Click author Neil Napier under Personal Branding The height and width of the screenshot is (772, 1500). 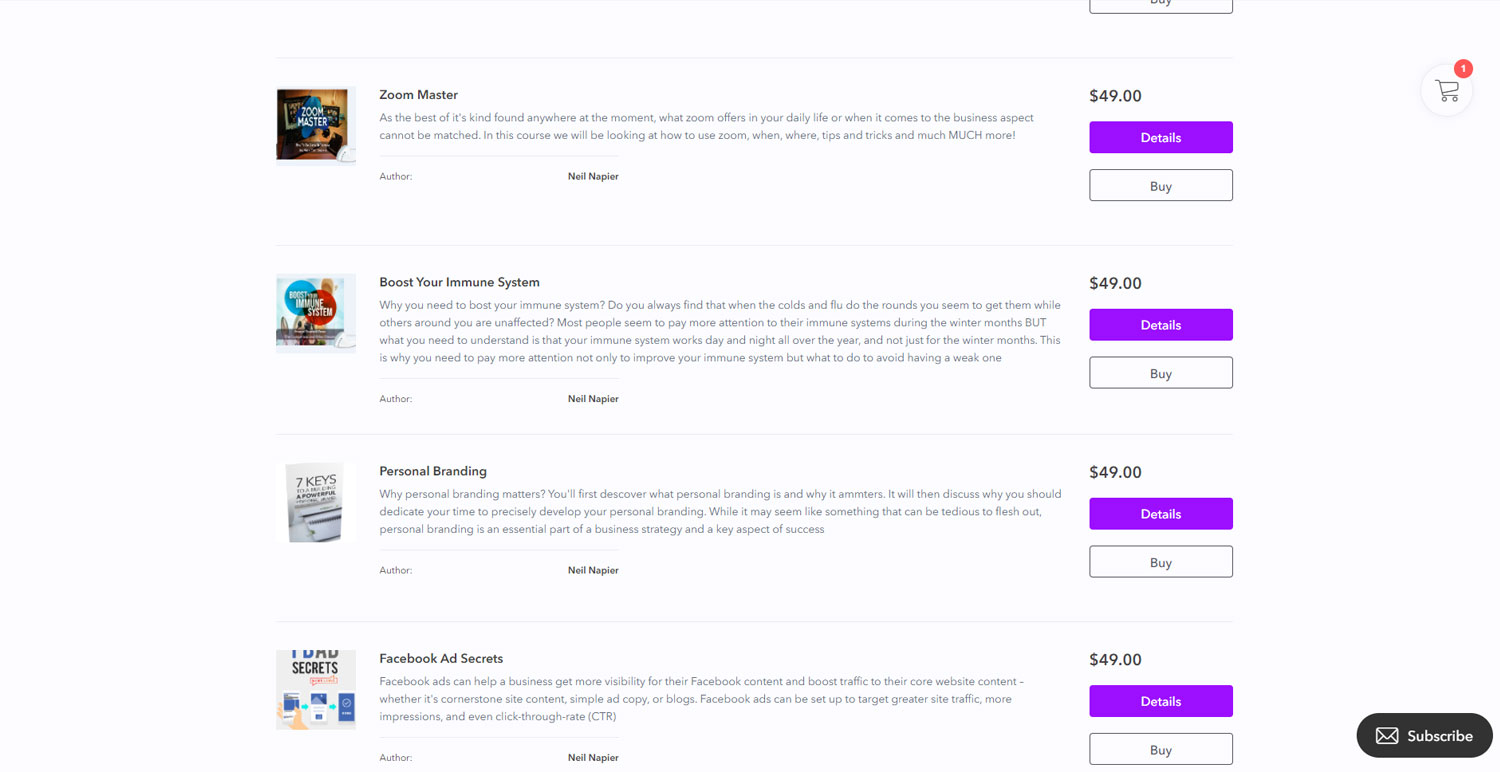(x=593, y=571)
